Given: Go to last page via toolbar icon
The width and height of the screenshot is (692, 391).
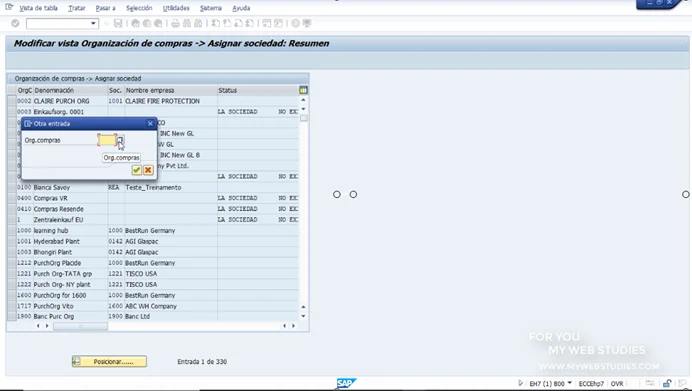Looking at the screenshot, I should coord(249,23).
